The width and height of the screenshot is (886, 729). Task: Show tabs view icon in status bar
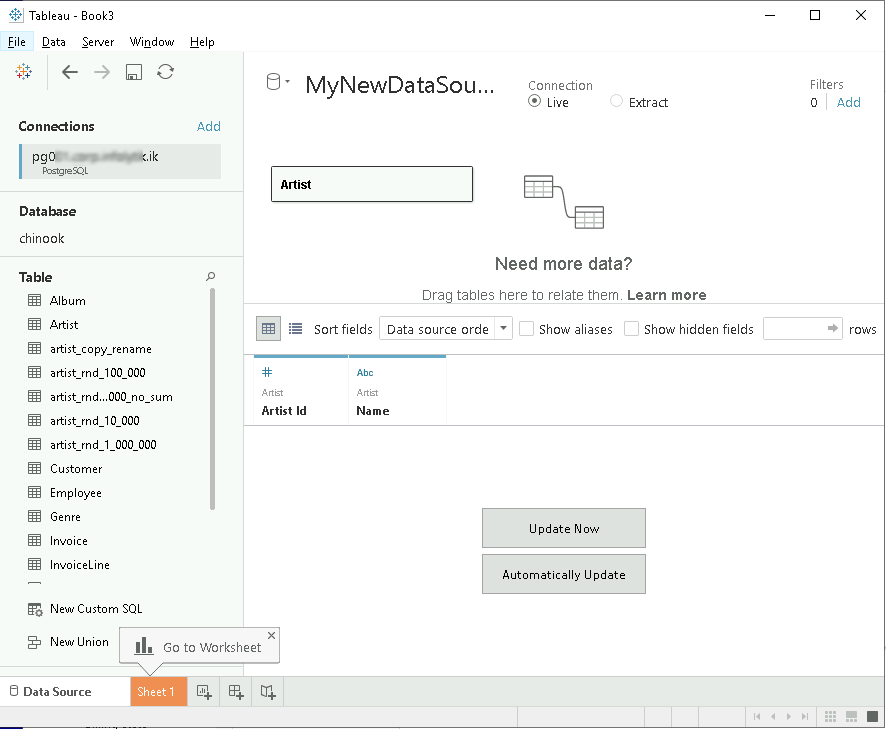[x=872, y=717]
